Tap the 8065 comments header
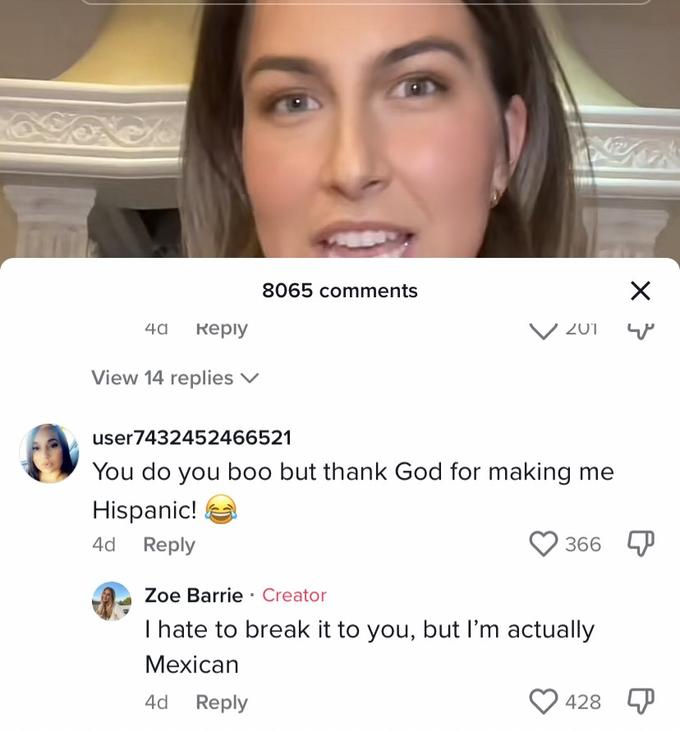 340,291
